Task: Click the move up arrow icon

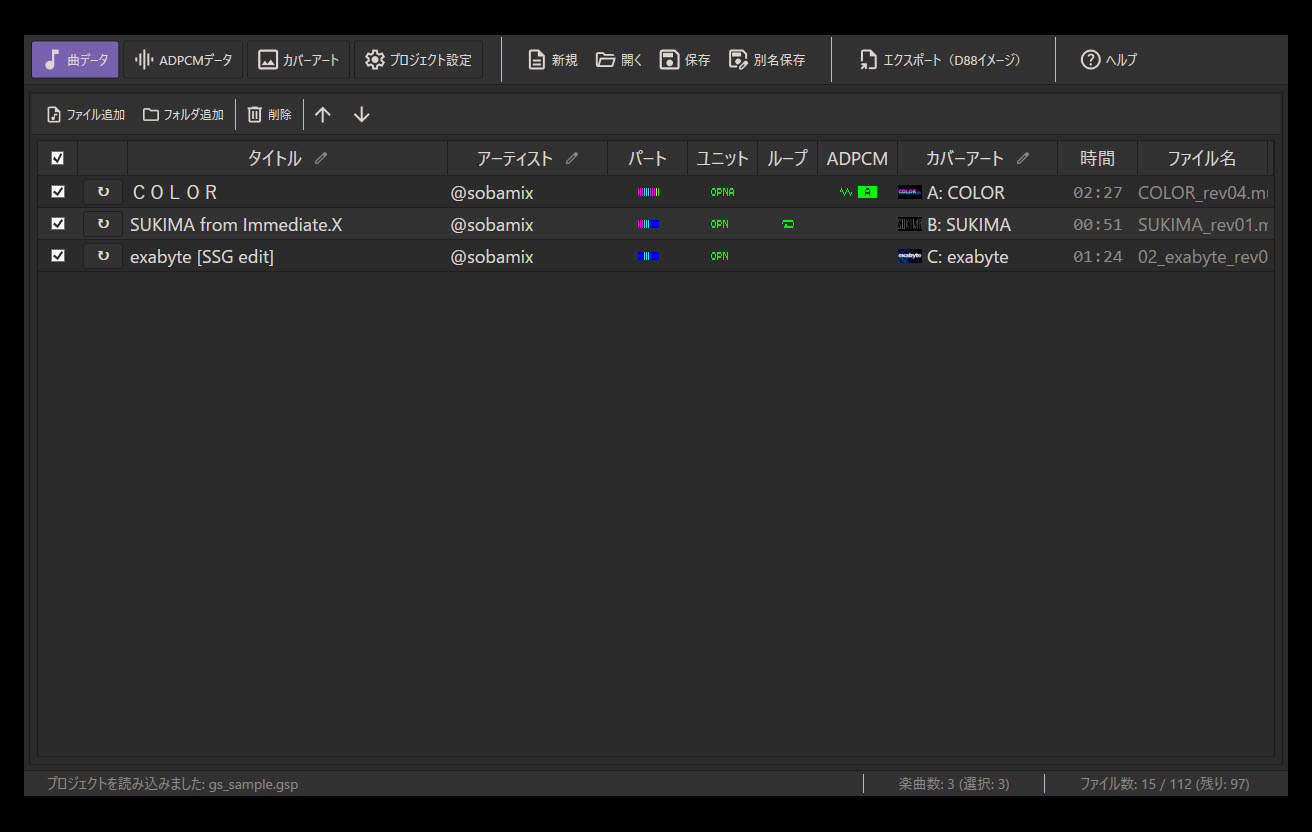Action: click(x=322, y=115)
